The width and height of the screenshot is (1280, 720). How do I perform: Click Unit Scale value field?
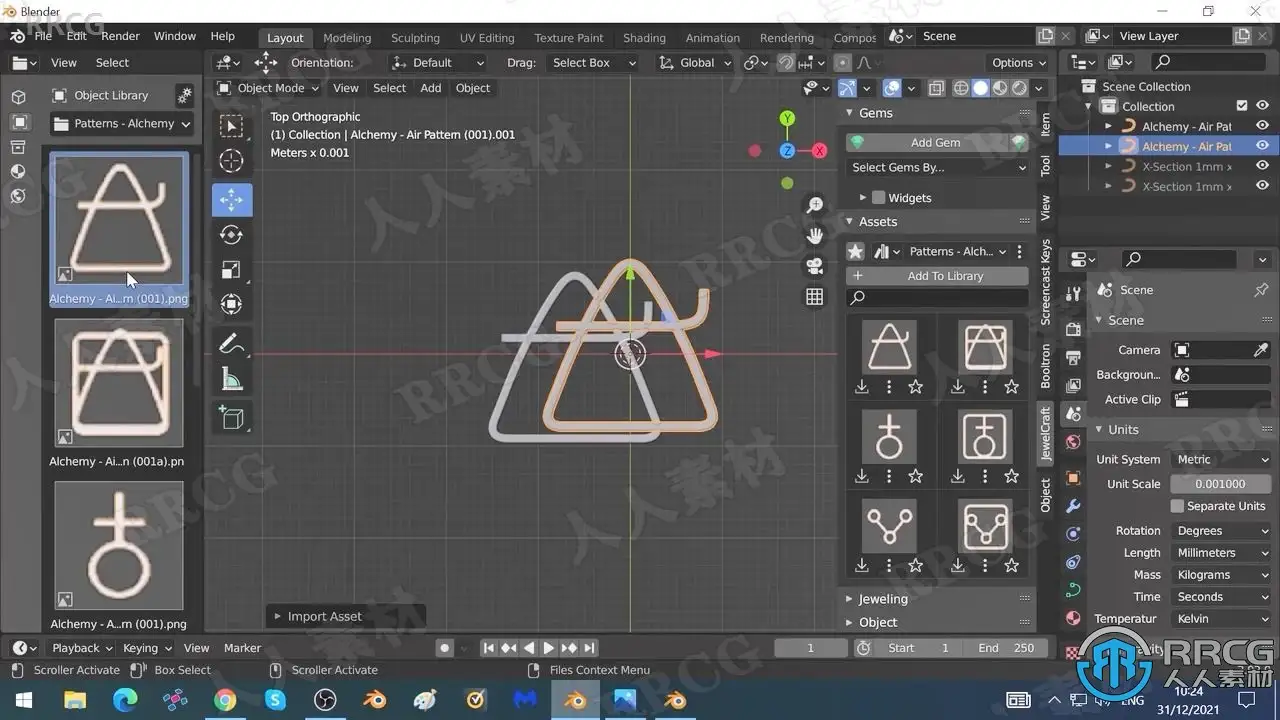[1221, 484]
